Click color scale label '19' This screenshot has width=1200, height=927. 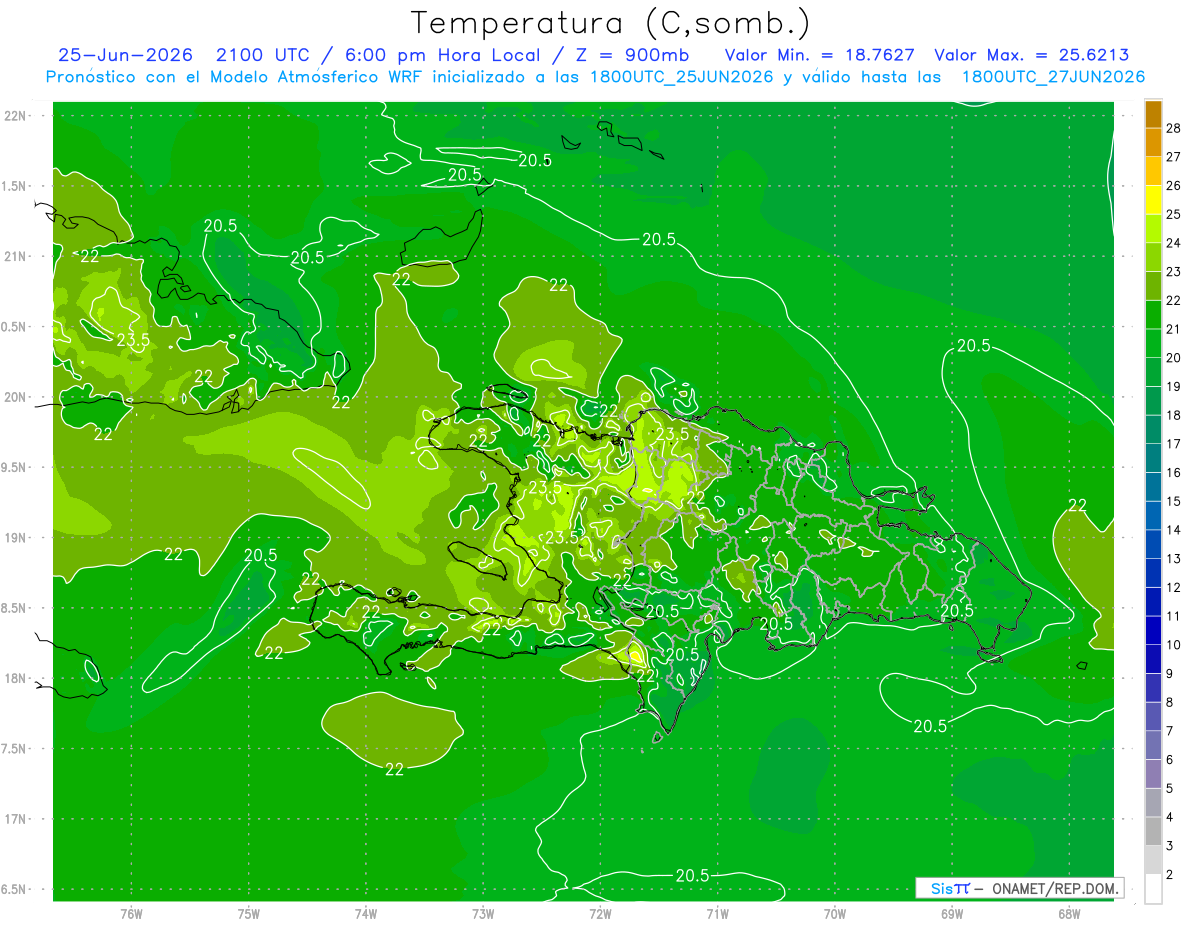pos(1174,386)
